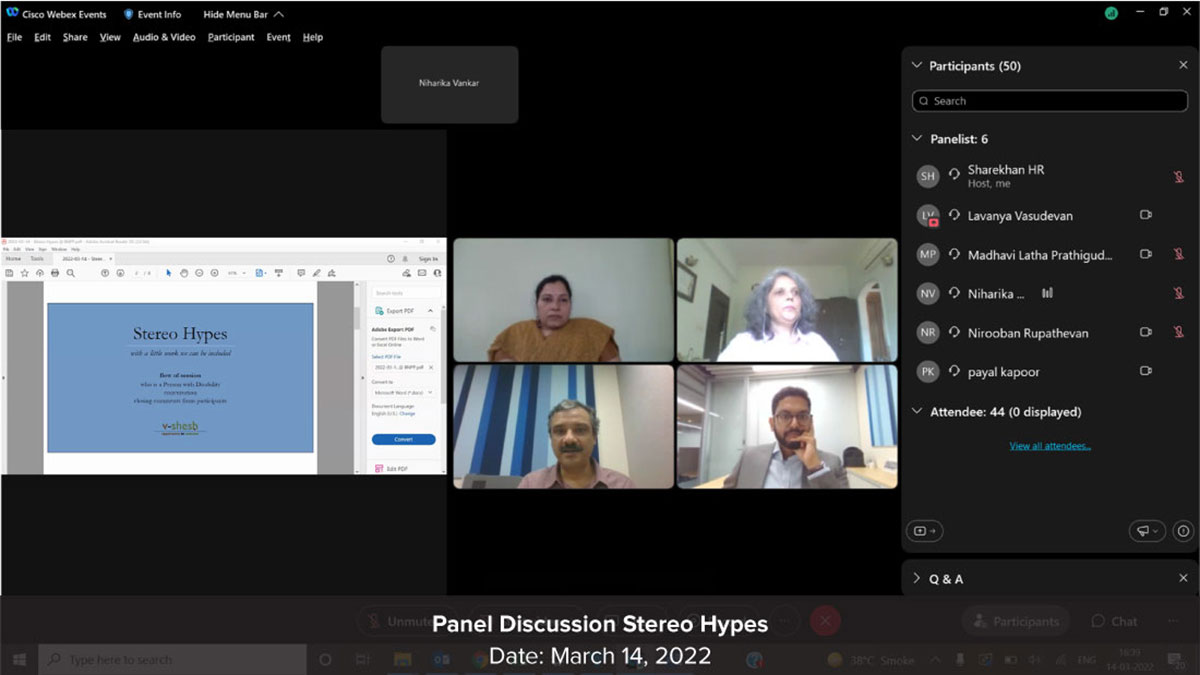1200x675 pixels.
Task: Collapse the Attendee: 44 group
Action: (x=917, y=411)
